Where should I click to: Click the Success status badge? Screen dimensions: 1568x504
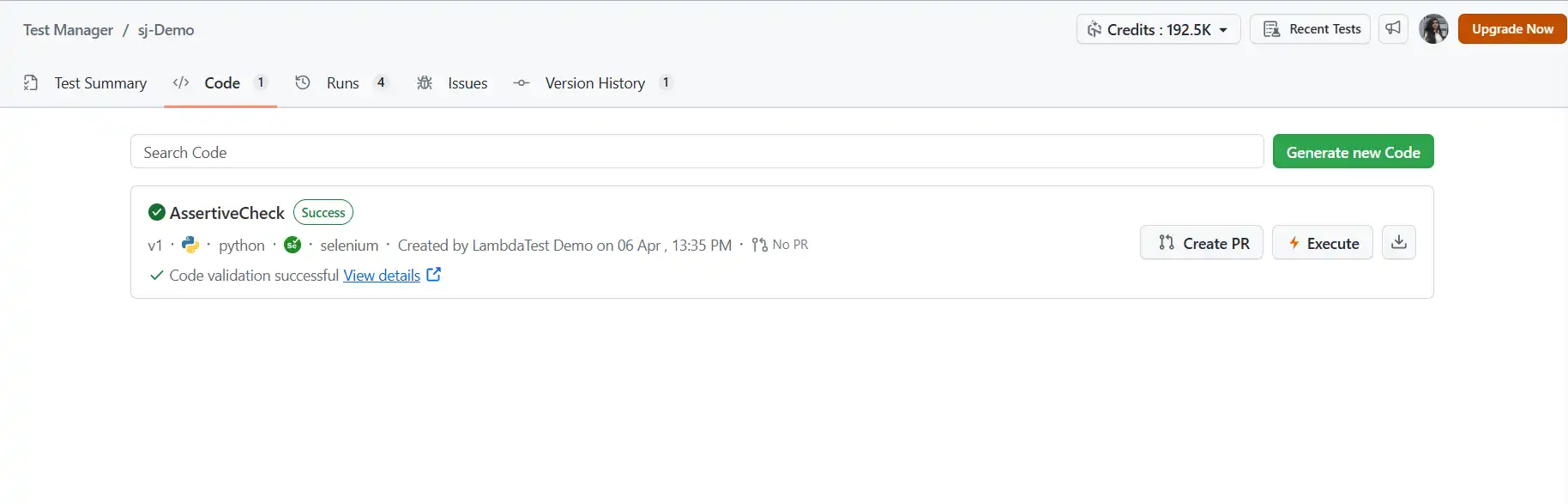click(x=323, y=212)
